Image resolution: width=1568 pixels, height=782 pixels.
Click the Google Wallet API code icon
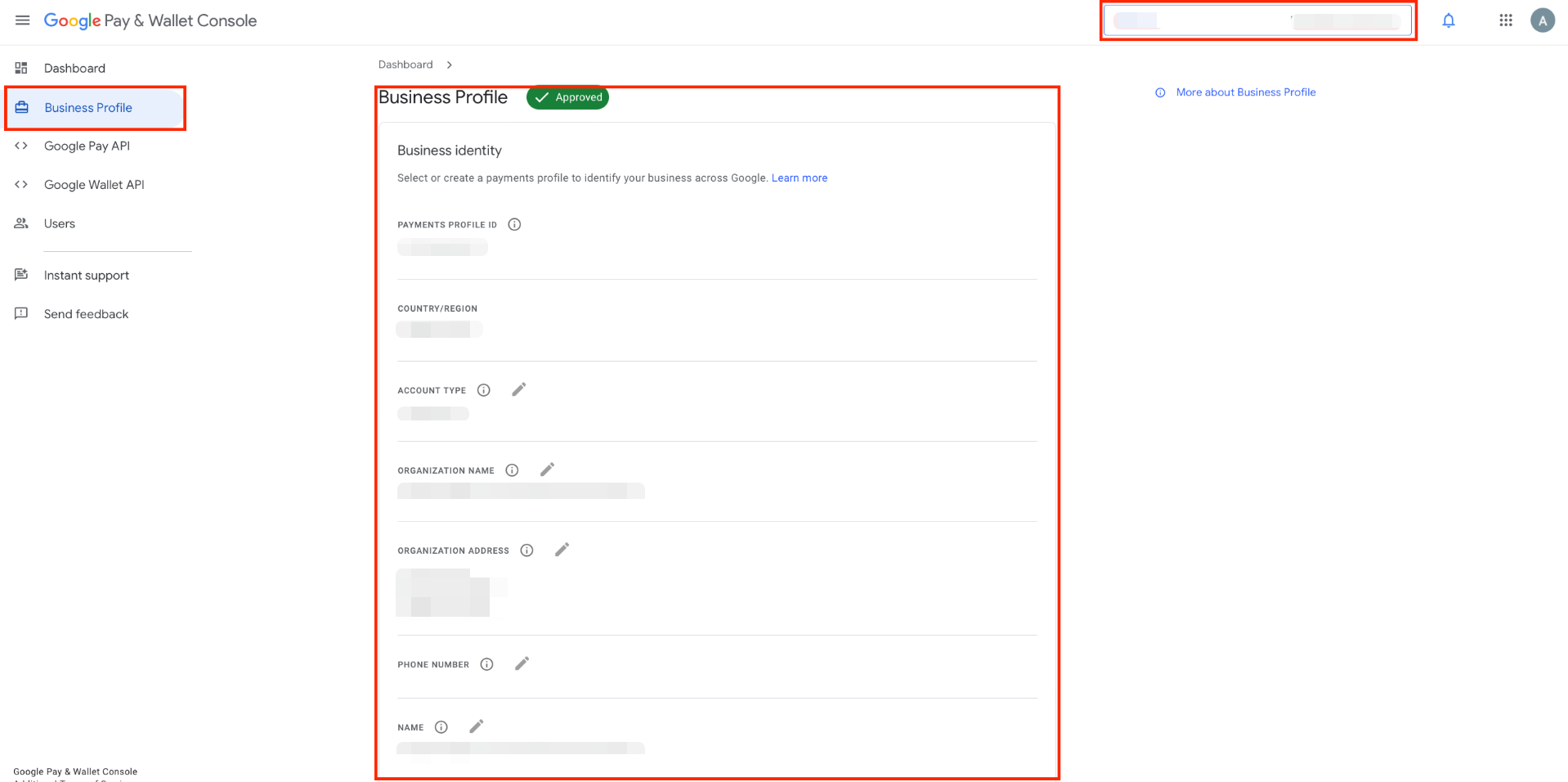[21, 185]
